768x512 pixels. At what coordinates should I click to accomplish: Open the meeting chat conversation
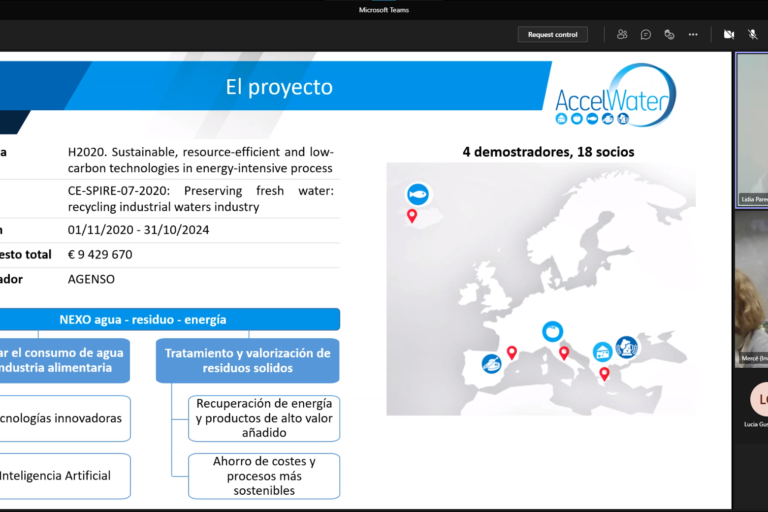(646, 34)
